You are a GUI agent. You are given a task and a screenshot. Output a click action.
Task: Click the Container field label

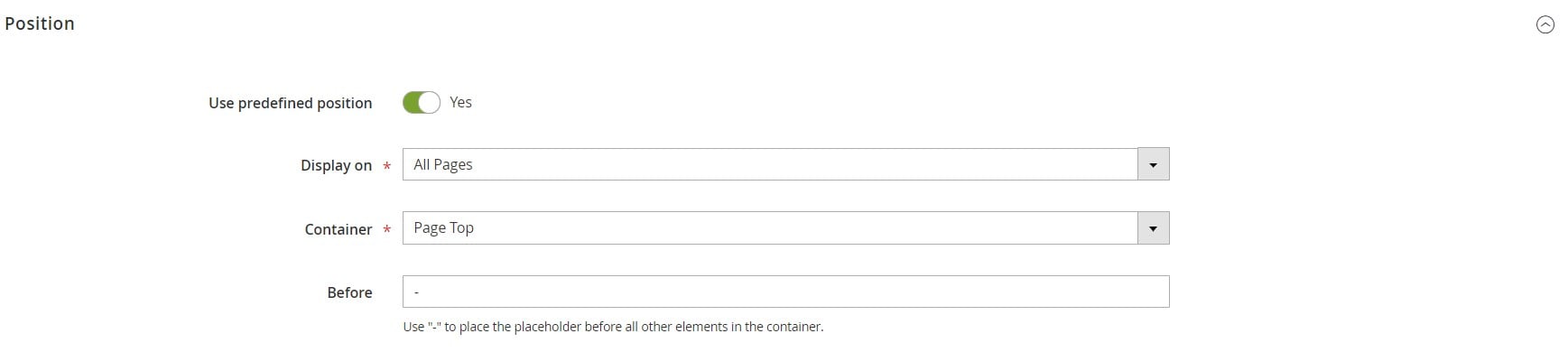pos(338,229)
